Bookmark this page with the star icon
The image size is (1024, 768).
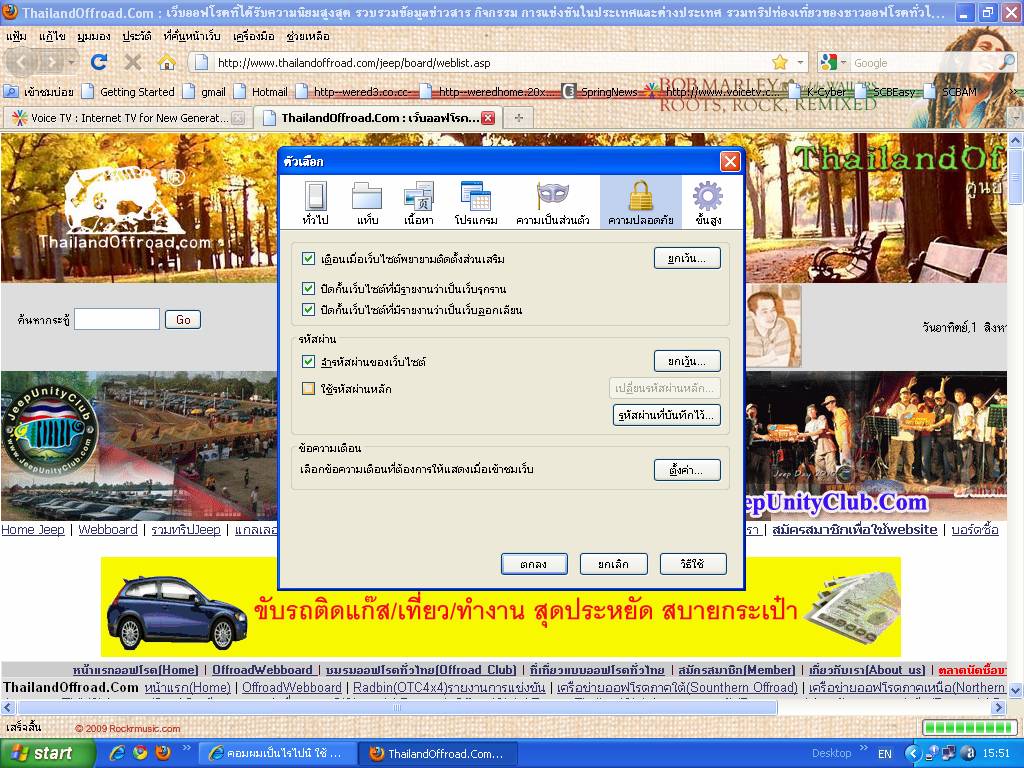pyautogui.click(x=780, y=62)
